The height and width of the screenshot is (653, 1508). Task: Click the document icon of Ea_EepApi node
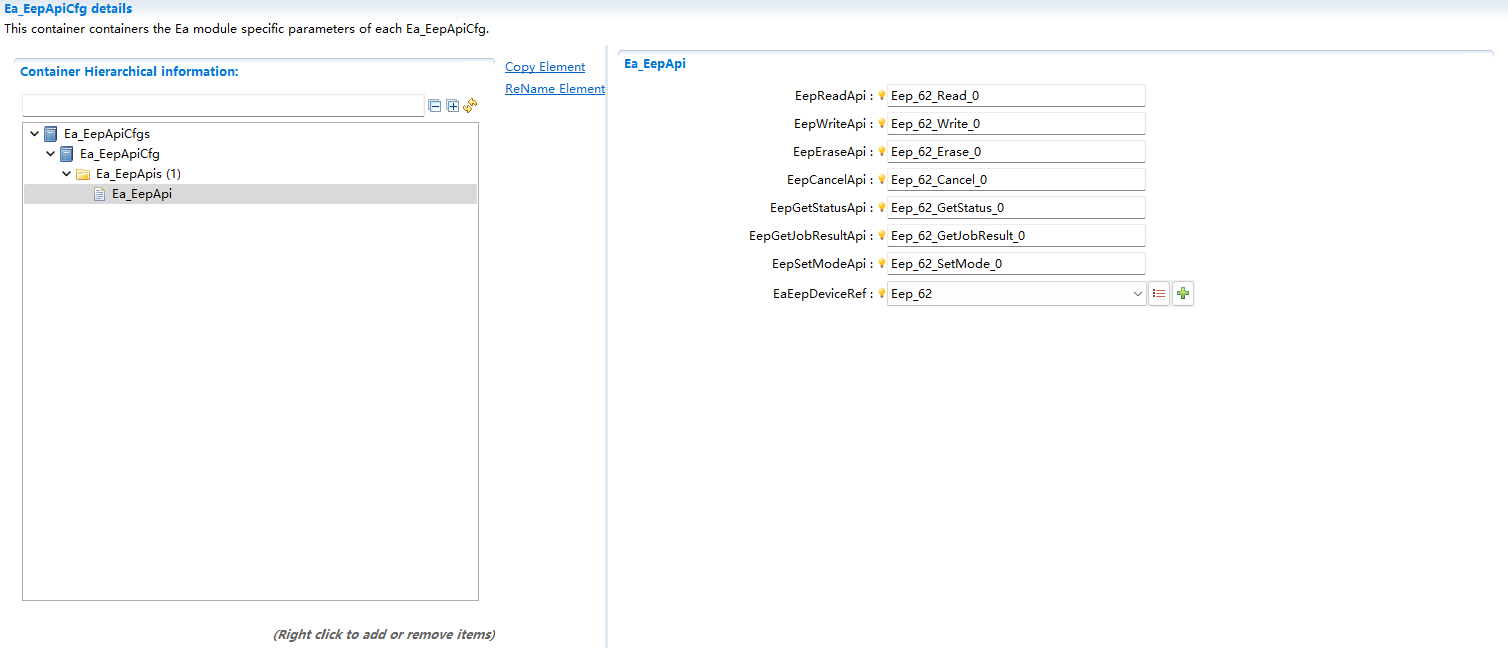pyautogui.click(x=97, y=193)
